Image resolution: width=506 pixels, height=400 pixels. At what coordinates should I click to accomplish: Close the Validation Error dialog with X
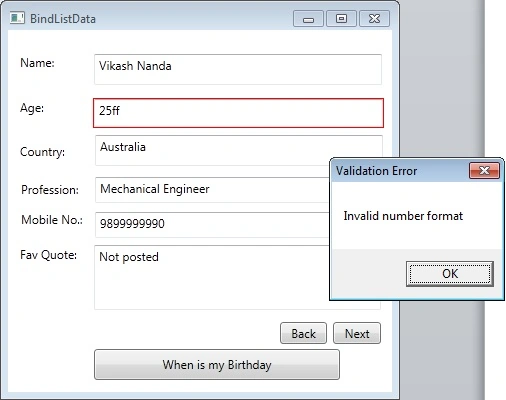[484, 171]
